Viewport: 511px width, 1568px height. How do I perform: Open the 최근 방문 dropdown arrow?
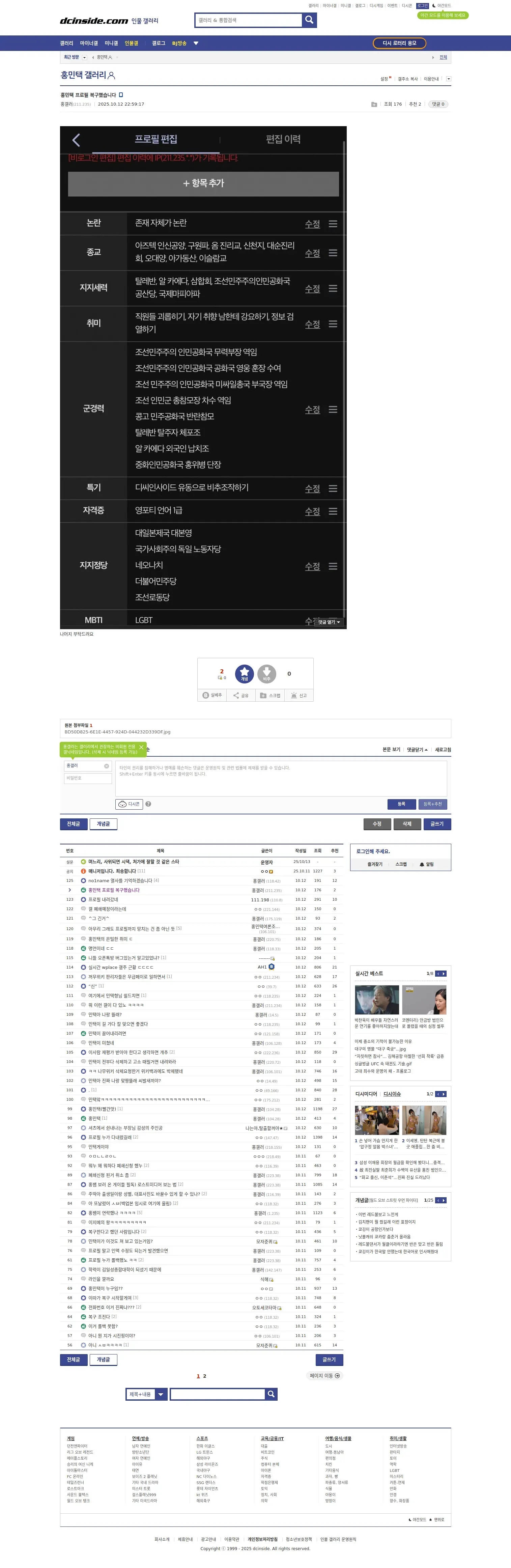[x=85, y=57]
